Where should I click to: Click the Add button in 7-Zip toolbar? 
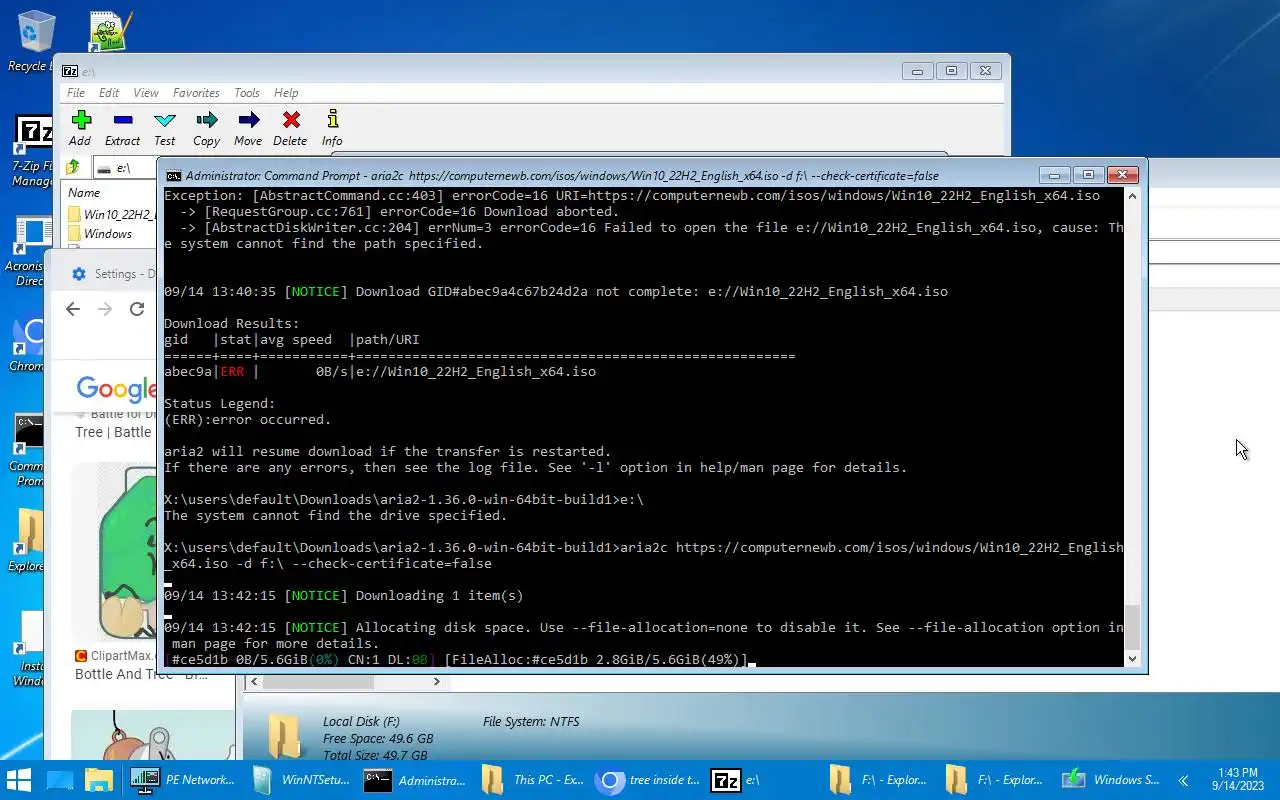[80, 129]
